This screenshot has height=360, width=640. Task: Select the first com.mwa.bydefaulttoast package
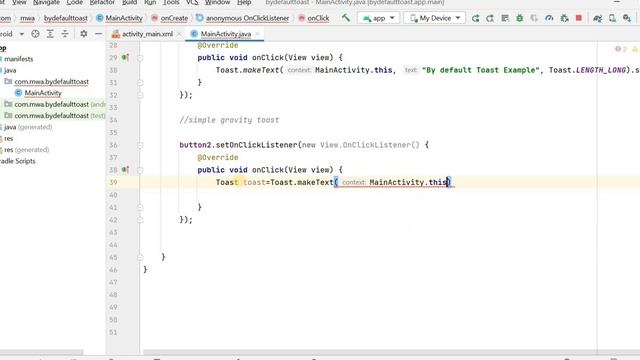click(51, 82)
